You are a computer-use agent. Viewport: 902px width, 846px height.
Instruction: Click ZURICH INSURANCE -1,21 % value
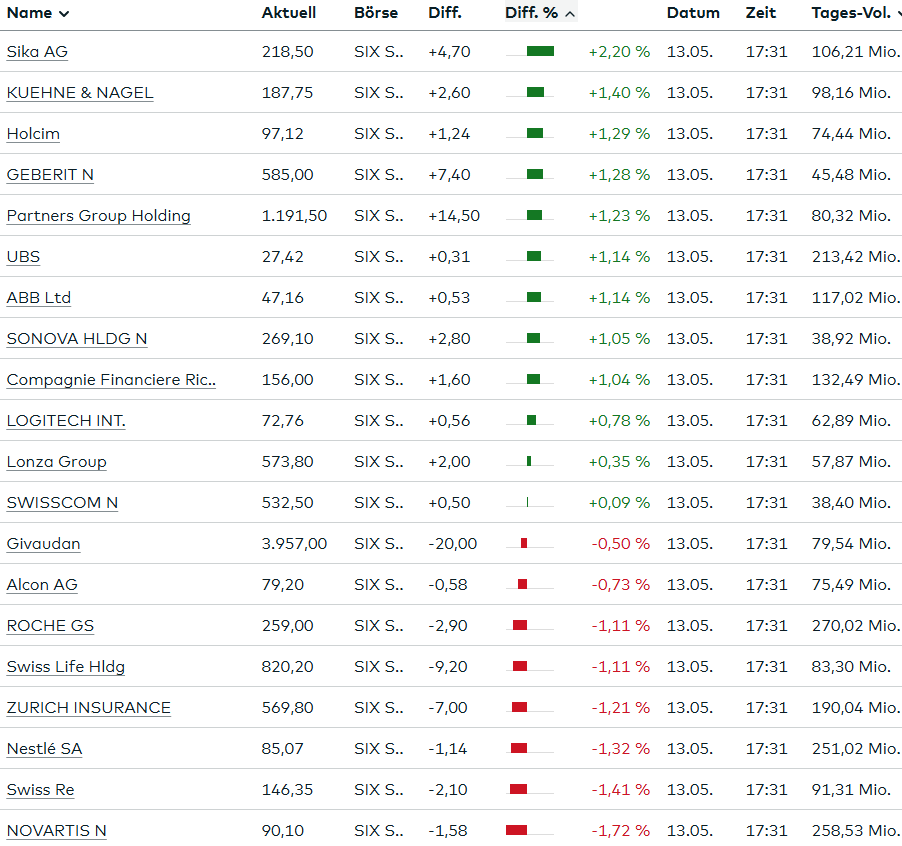click(621, 708)
